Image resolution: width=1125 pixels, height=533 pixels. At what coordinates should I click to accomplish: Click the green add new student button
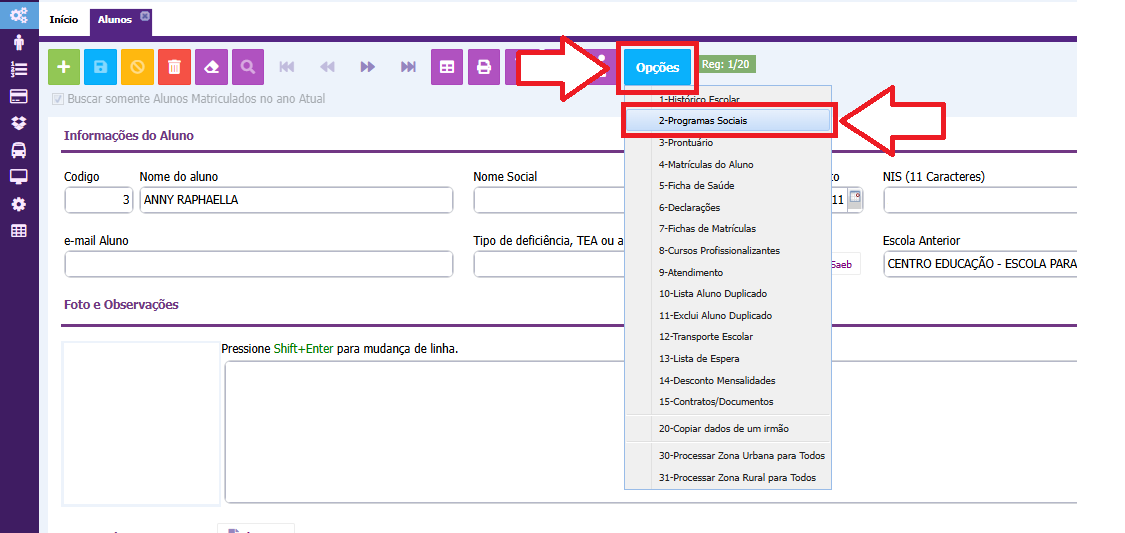[x=64, y=67]
